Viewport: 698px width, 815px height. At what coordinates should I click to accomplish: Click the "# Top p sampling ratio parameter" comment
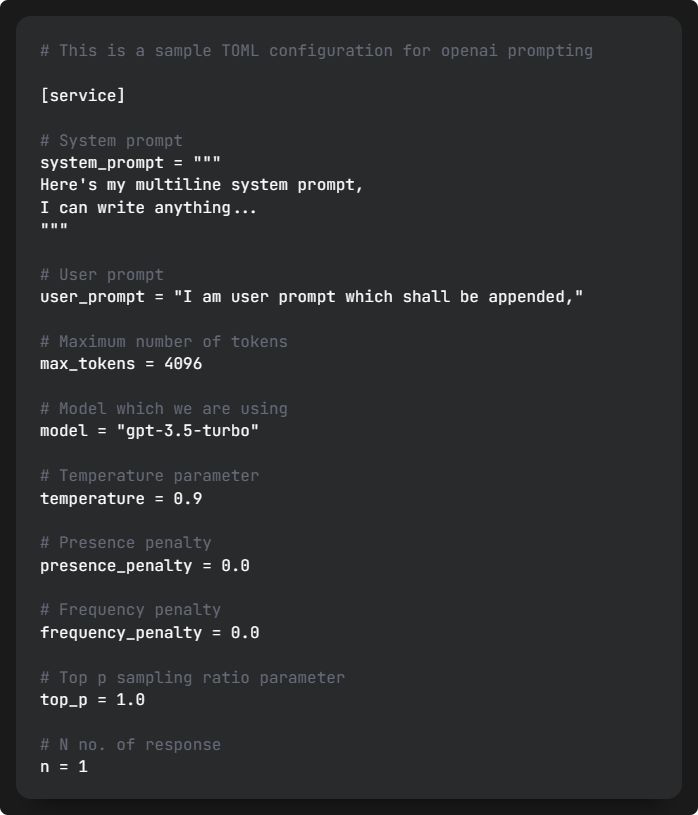click(192, 678)
